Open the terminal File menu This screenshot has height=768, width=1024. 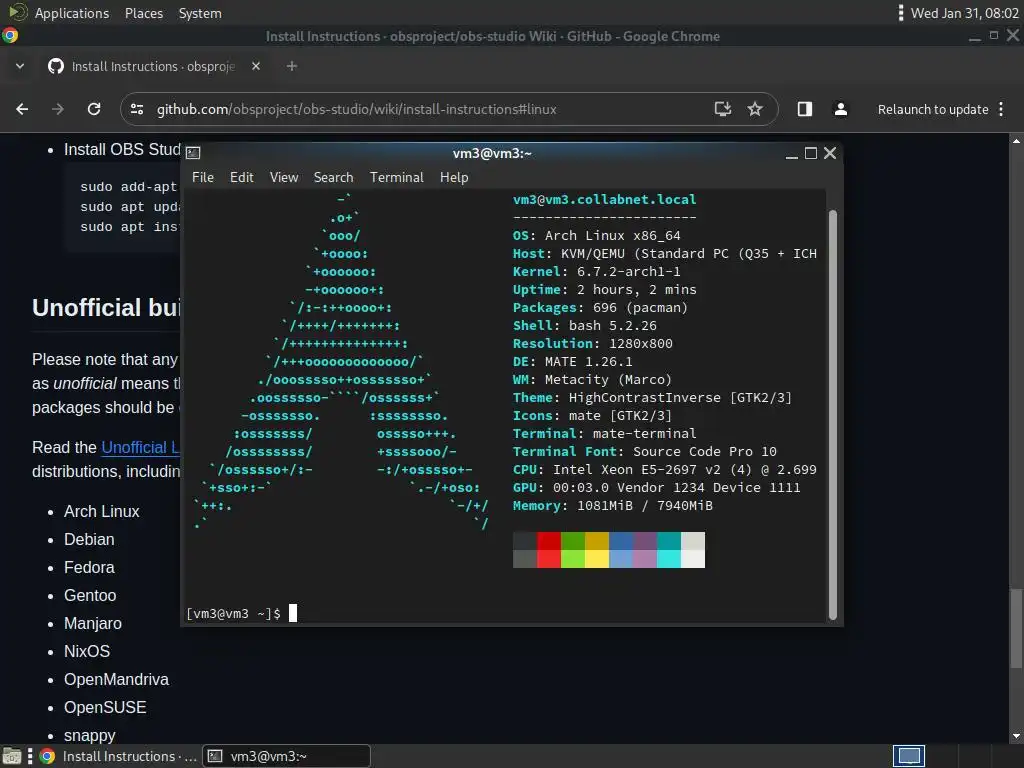(x=202, y=177)
